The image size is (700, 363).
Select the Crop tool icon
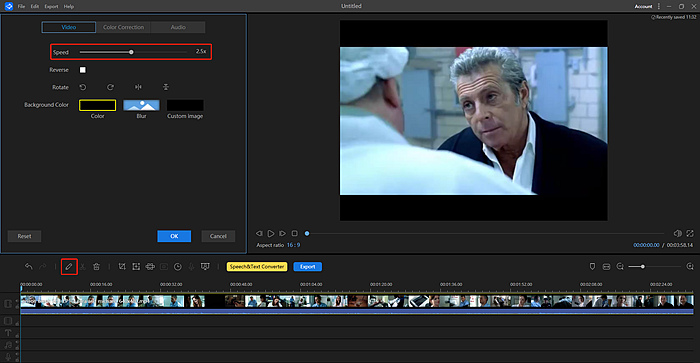point(122,267)
